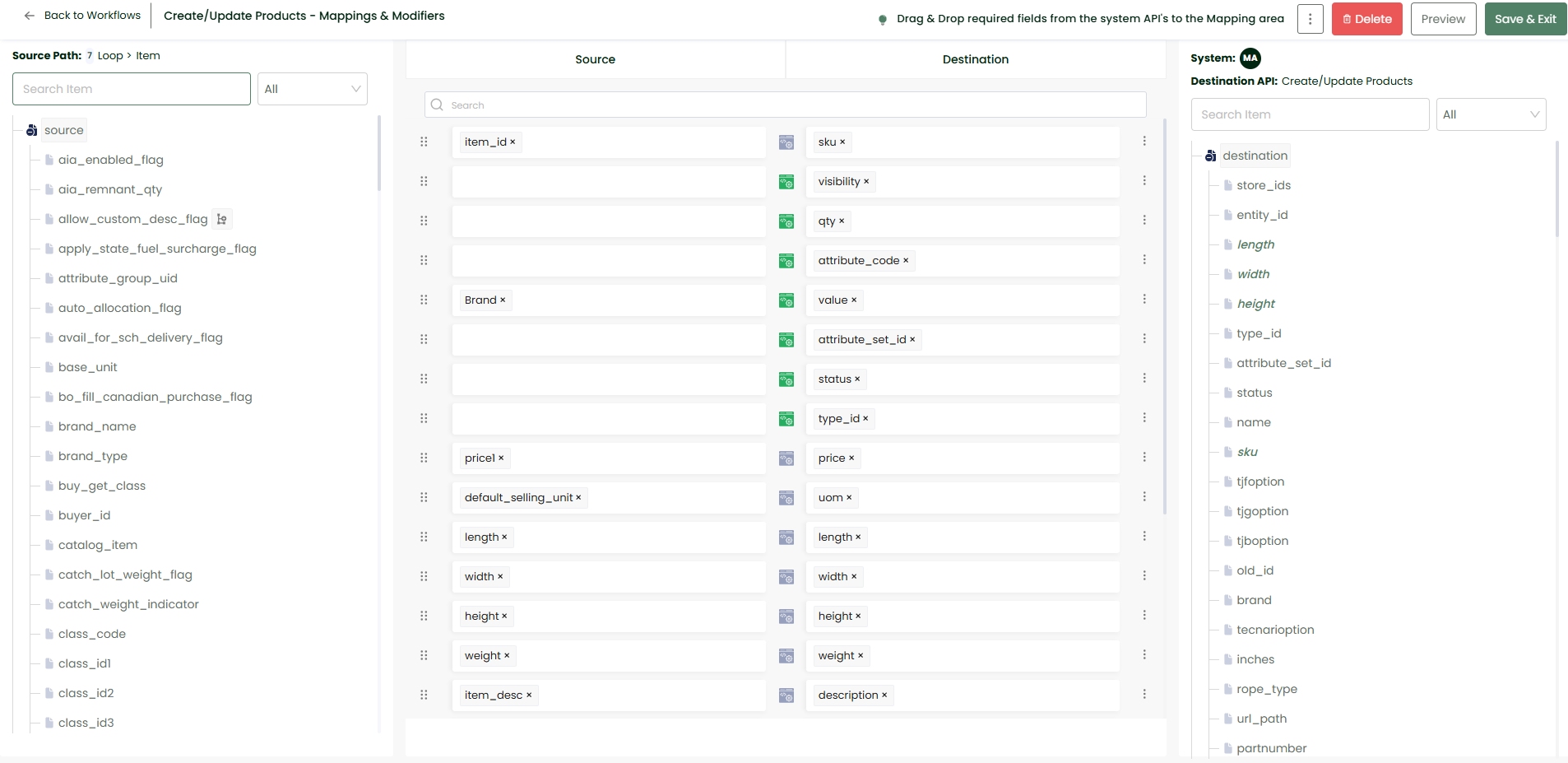Select store_ids in destination tree
This screenshot has height=763, width=1568.
1264,185
